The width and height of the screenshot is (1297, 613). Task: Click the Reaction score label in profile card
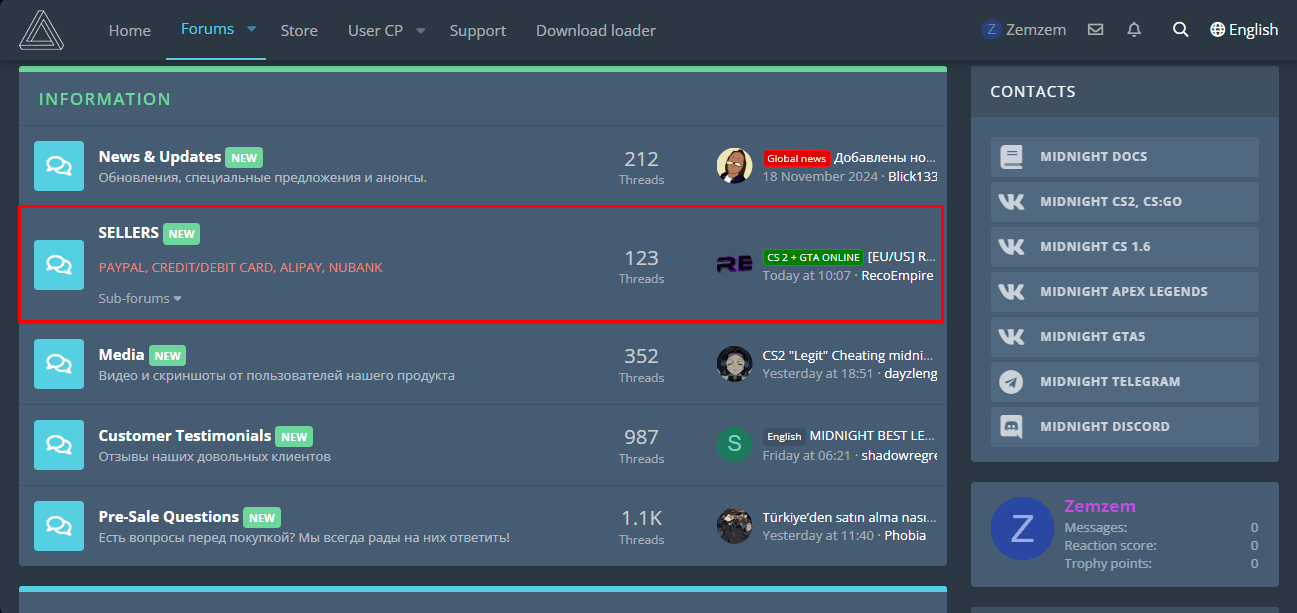1111,546
